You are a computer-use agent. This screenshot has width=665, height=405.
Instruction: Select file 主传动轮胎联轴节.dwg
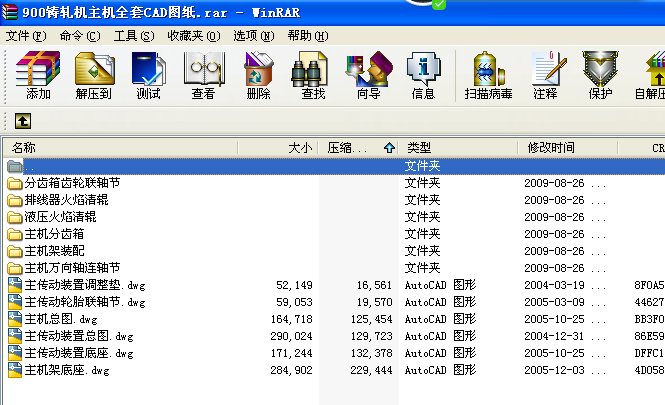pos(85,302)
